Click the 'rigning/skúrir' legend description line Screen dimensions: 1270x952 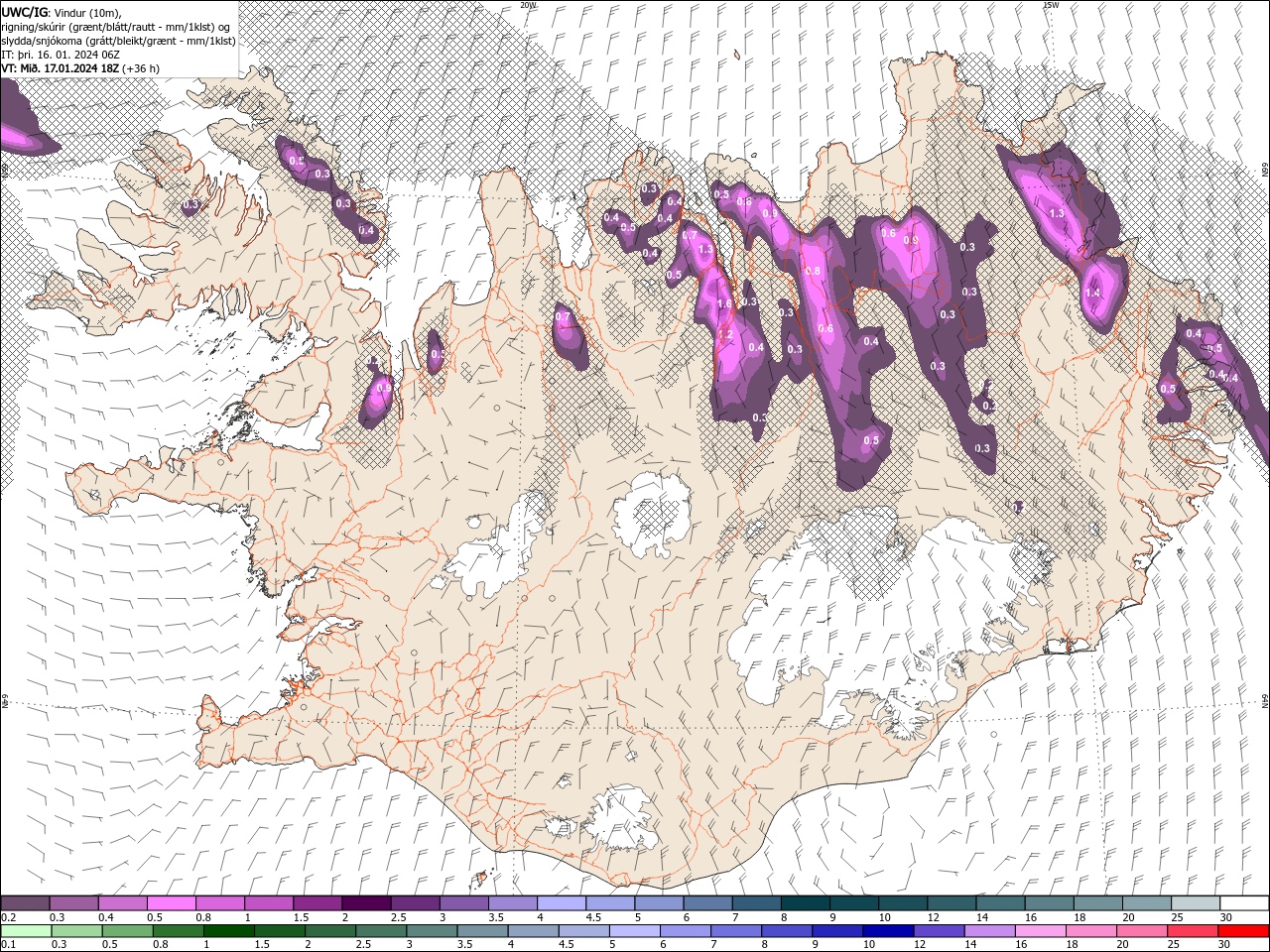[x=117, y=27]
